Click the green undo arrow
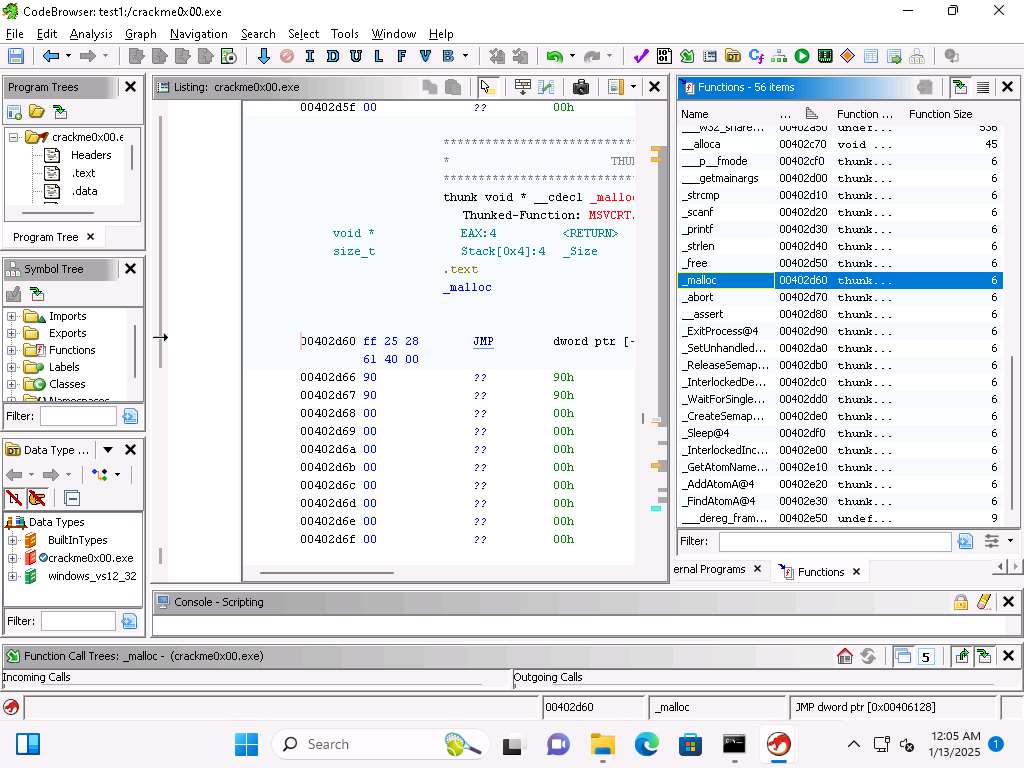This screenshot has height=768, width=1024. 554,57
